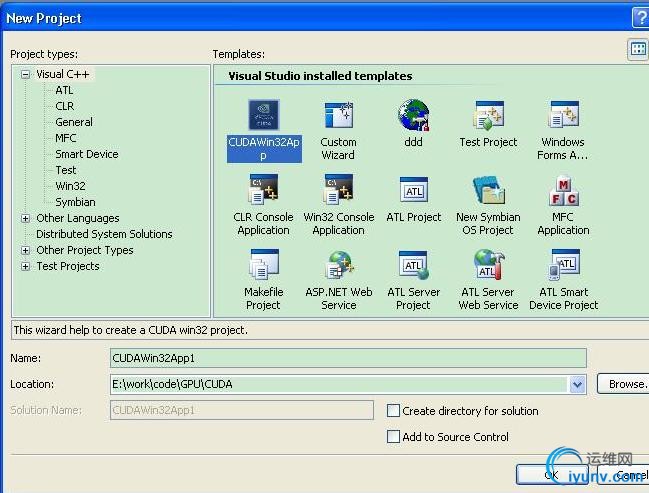The width and height of the screenshot is (649, 493).
Task: Select the Windows Forms Application template icon
Action: tap(563, 115)
